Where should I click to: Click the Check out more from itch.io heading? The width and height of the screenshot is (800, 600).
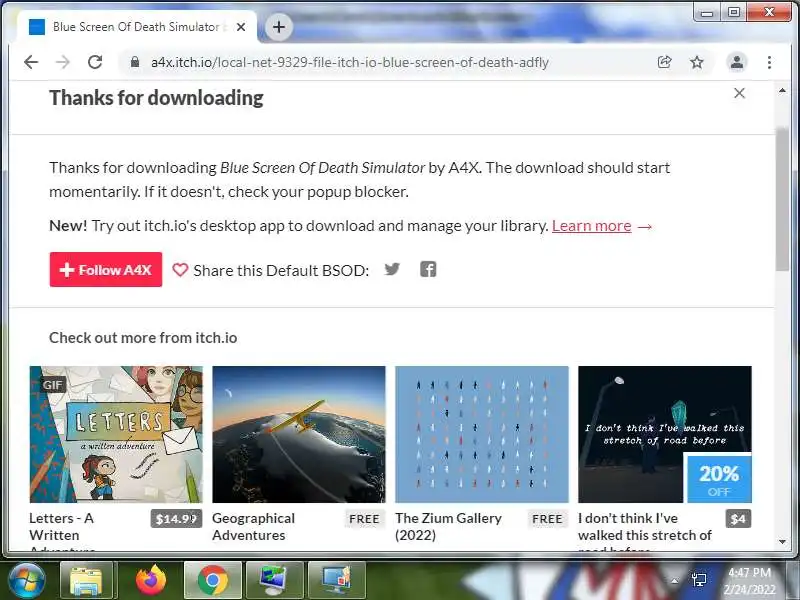pos(143,338)
